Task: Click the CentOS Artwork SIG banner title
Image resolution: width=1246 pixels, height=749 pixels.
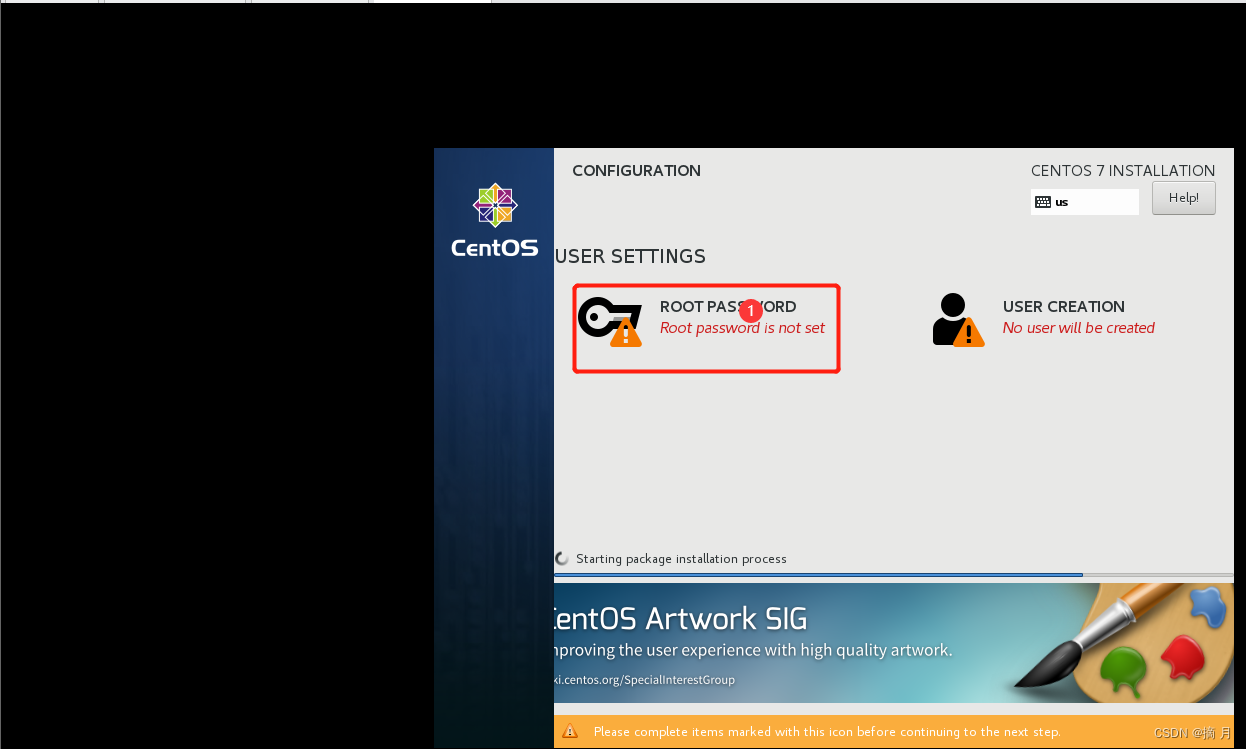Action: (680, 618)
